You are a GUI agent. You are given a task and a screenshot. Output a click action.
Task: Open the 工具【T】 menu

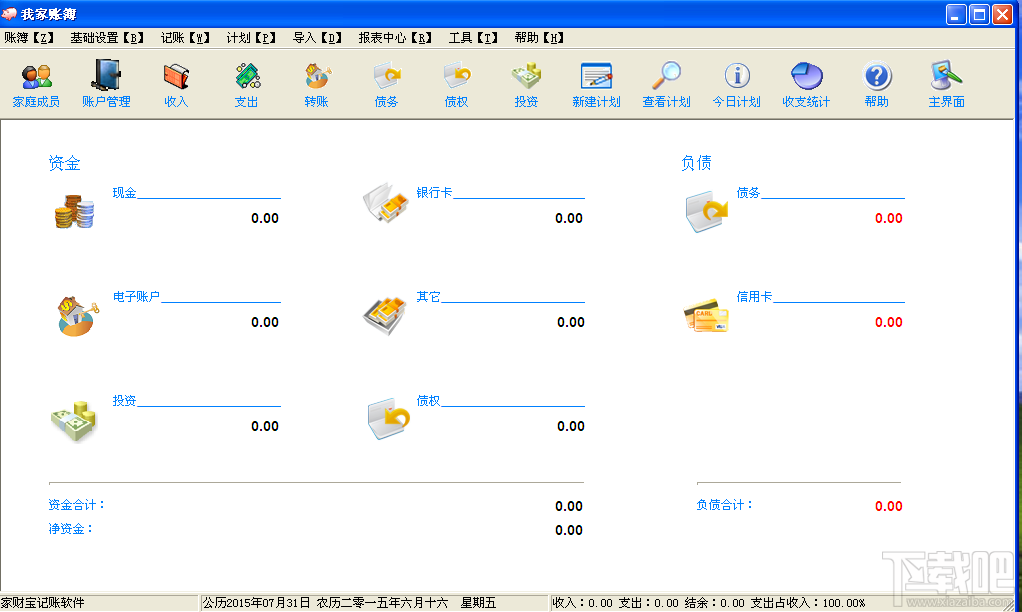473,38
